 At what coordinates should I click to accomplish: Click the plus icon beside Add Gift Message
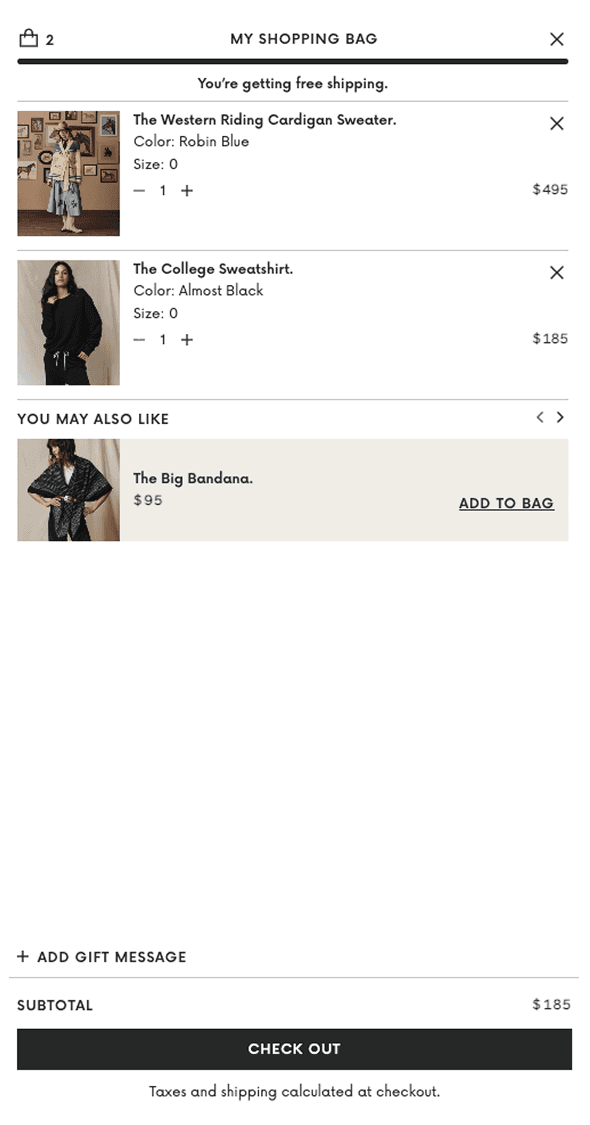21,957
